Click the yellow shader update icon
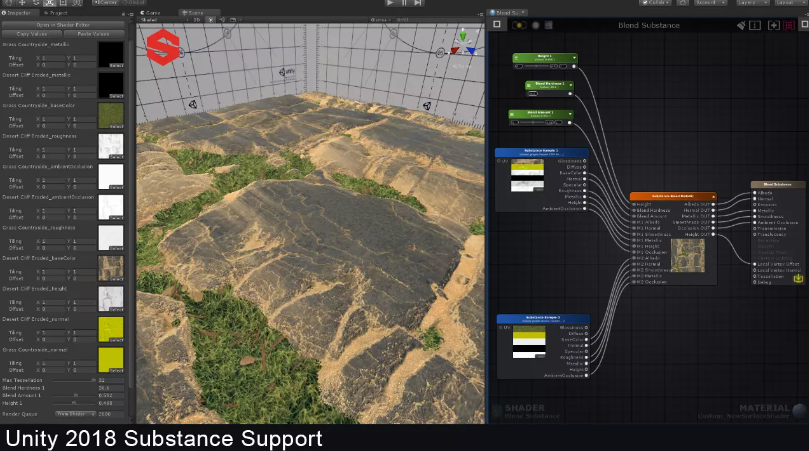Screen dimensions: 809x451 click(519, 25)
